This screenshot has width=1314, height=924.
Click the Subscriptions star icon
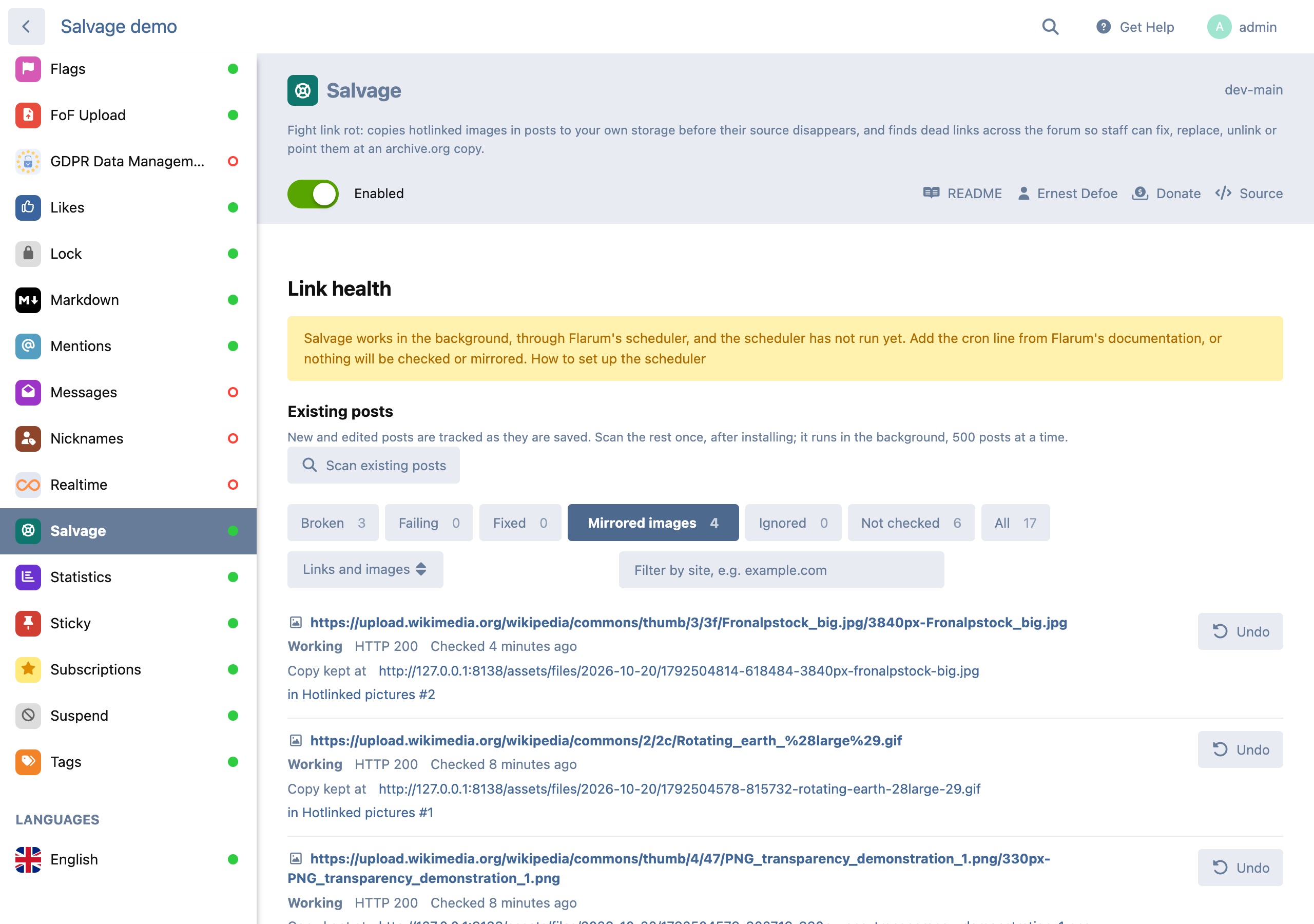[28, 670]
